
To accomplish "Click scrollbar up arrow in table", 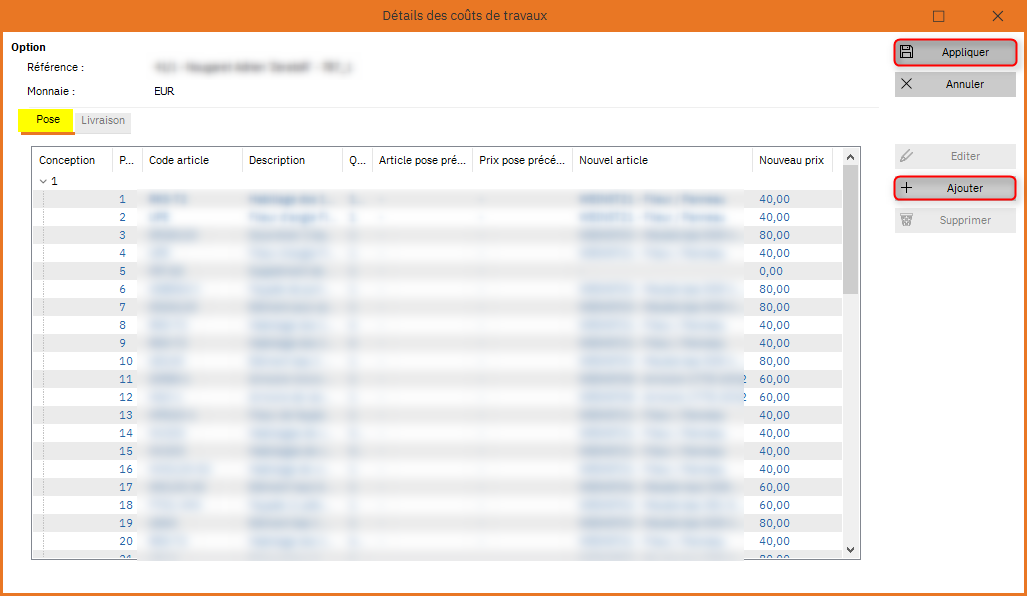I will [850, 157].
